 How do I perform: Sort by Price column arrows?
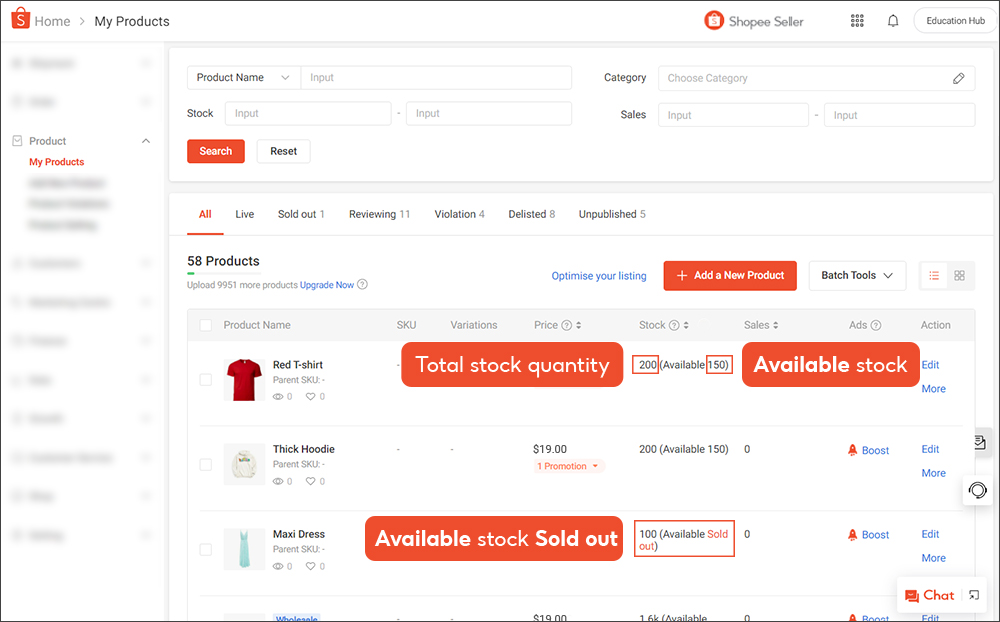click(x=578, y=325)
